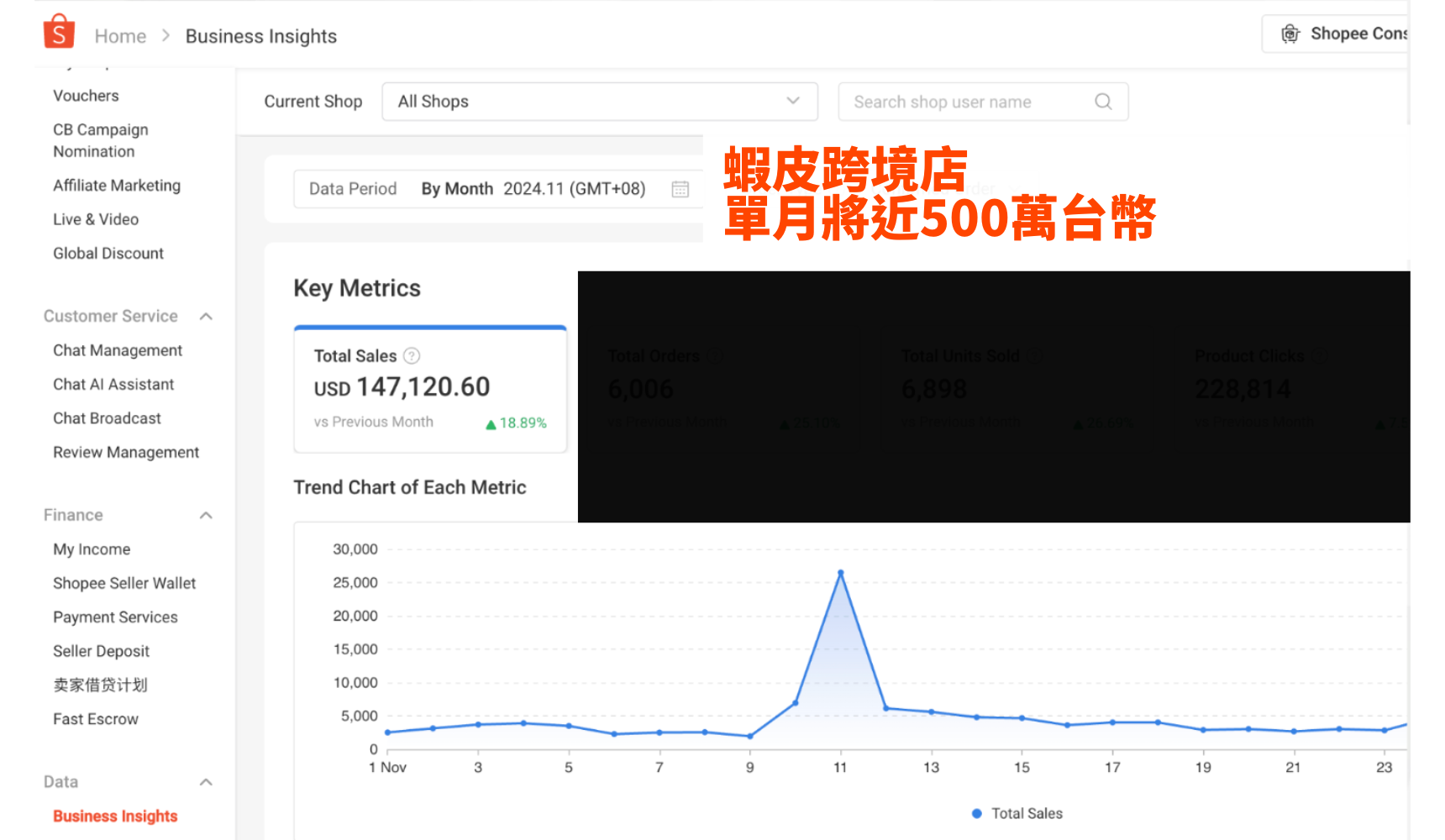The width and height of the screenshot is (1445, 840).
Task: Open Affiliate Marketing in the sidebar
Action: coord(117,186)
